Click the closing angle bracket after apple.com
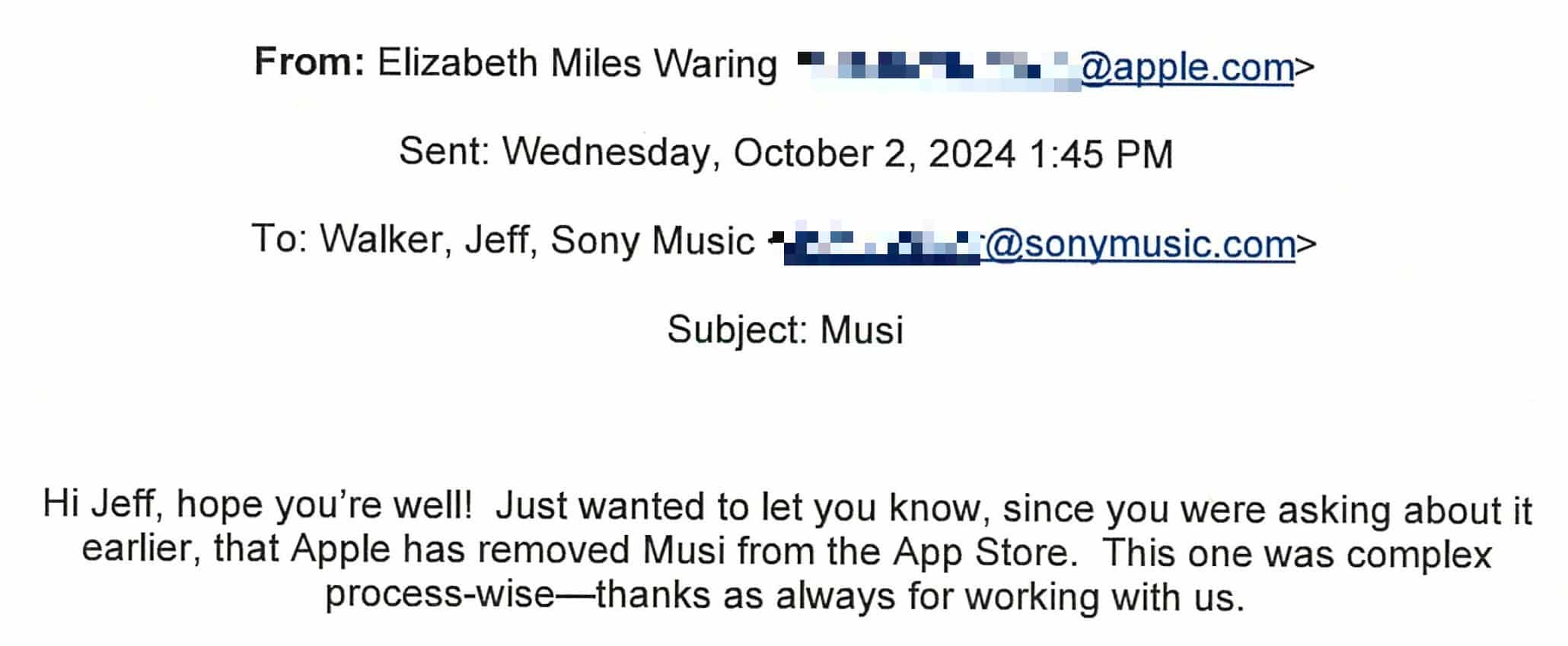The height and width of the screenshot is (646, 1568). click(1305, 67)
